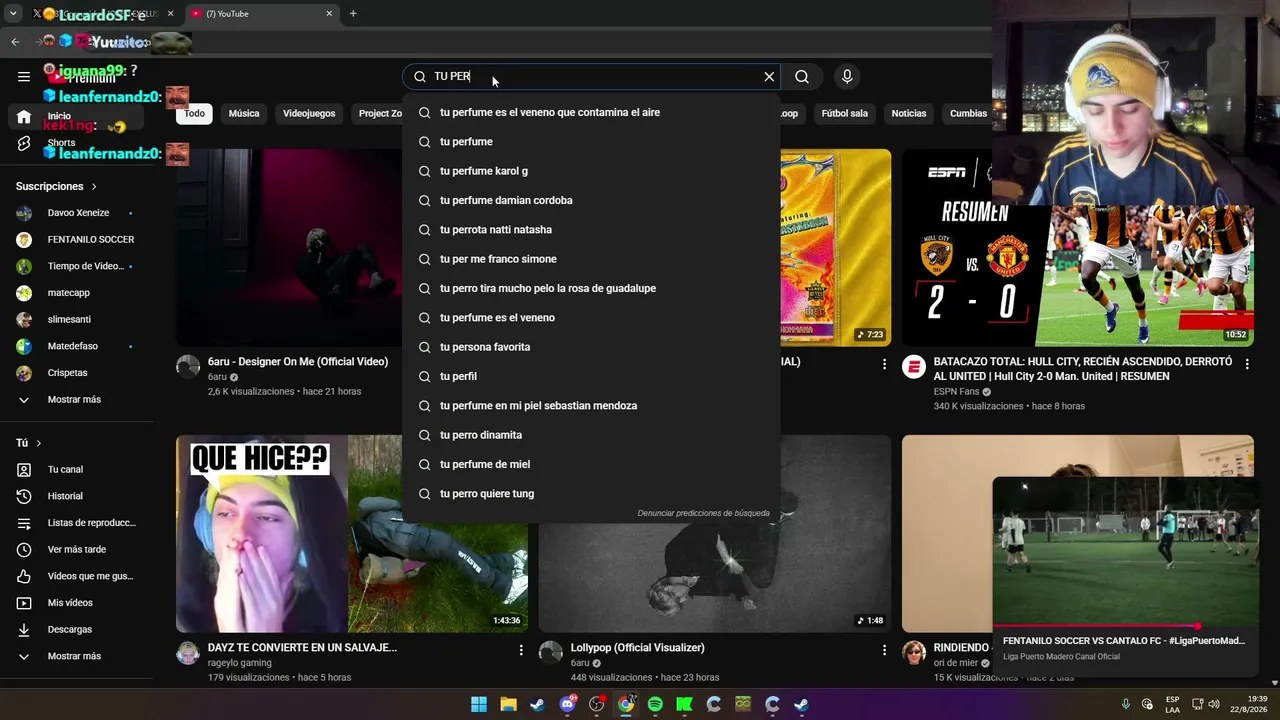Open the ESPN Fans channel avatar
This screenshot has height=720, width=1280.
pyautogui.click(x=914, y=367)
